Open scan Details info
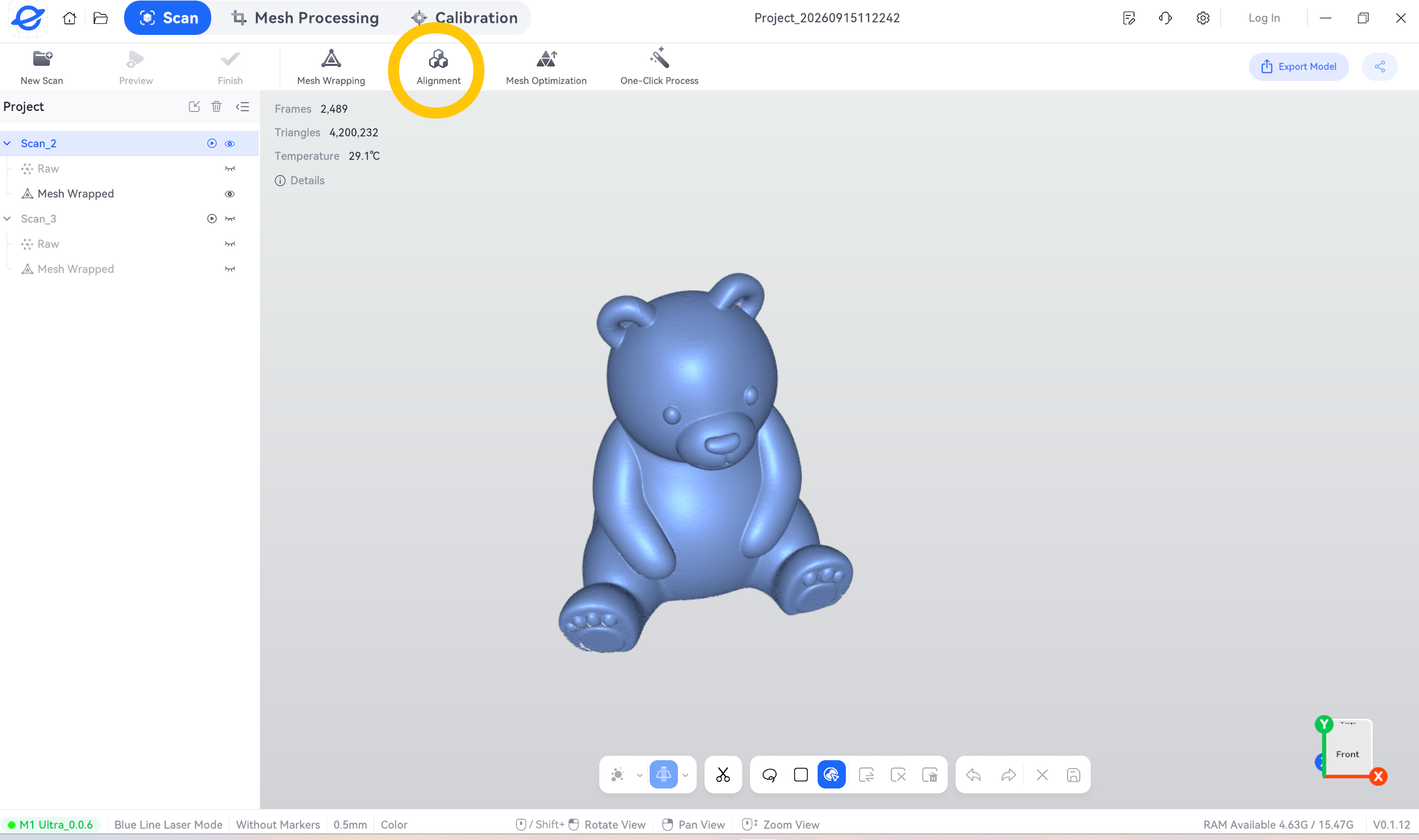Image resolution: width=1419 pixels, height=840 pixels. click(x=299, y=181)
